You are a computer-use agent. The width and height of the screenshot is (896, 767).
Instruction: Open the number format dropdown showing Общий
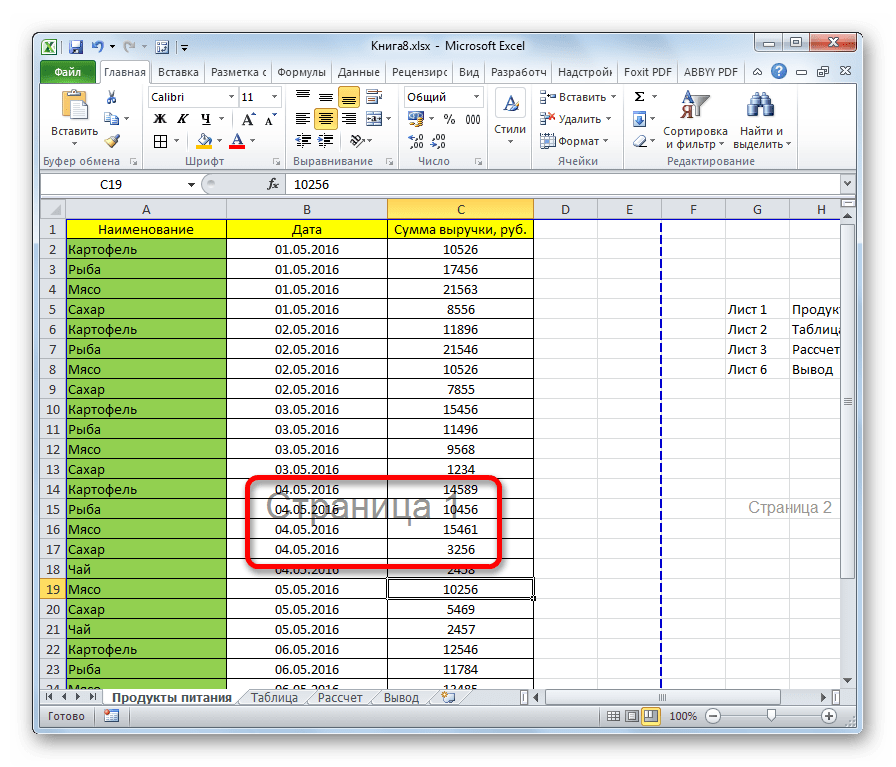coord(475,97)
